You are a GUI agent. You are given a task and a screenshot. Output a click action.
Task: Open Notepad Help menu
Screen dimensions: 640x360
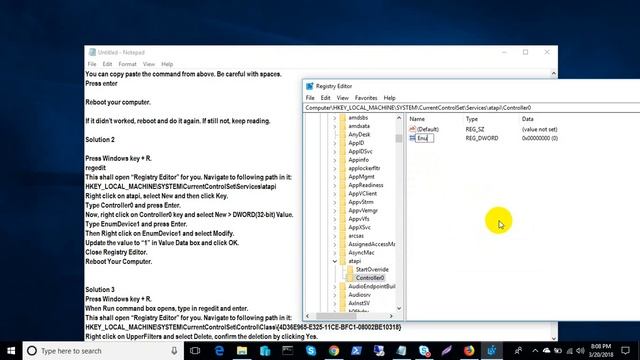[x=167, y=64]
